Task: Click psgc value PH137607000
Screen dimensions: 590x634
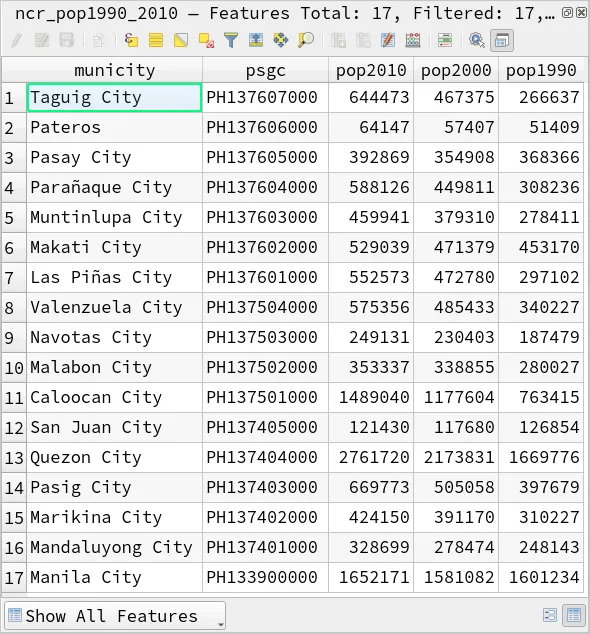Action: tap(265, 97)
